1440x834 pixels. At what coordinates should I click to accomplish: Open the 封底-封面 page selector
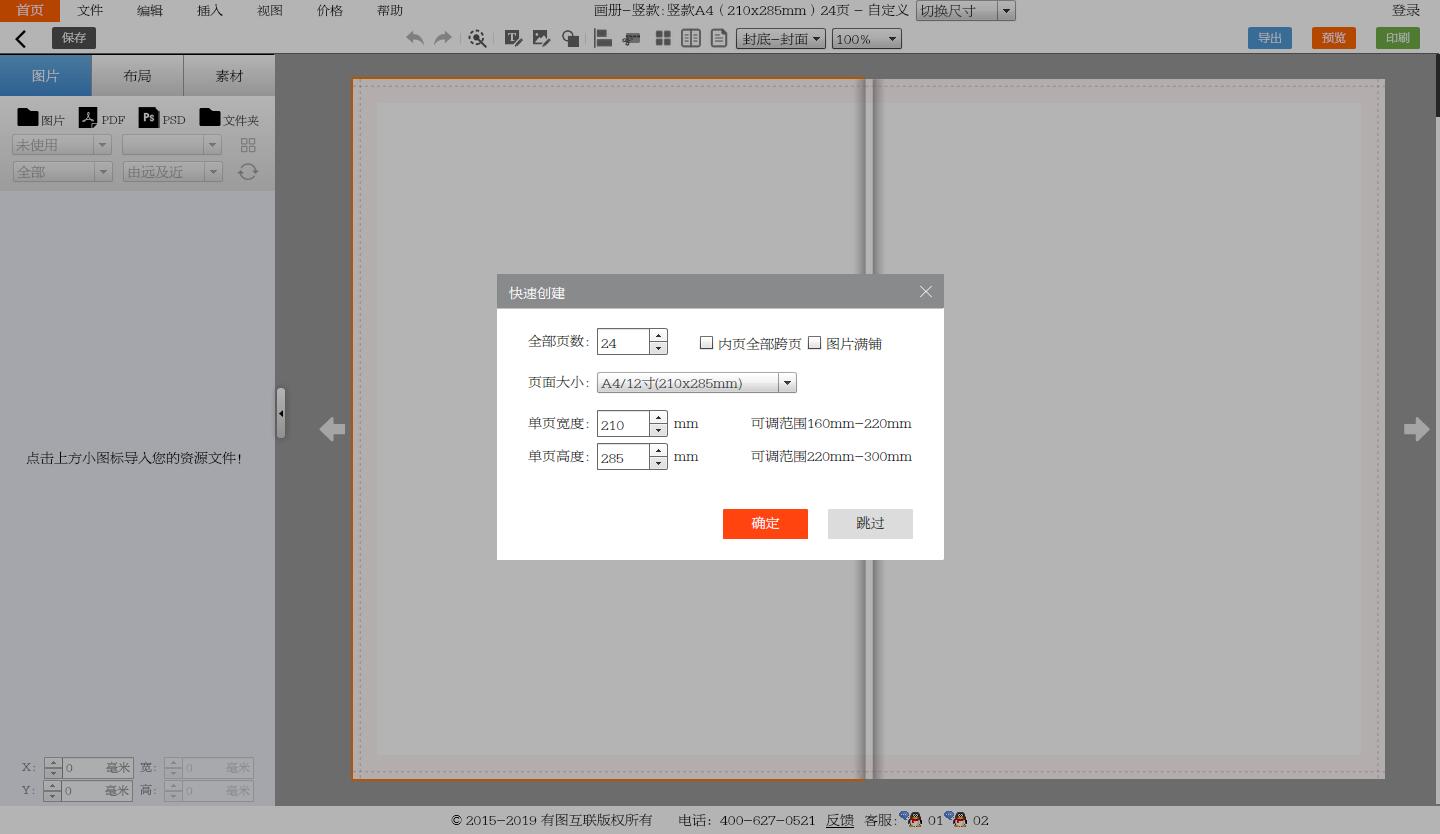[781, 39]
